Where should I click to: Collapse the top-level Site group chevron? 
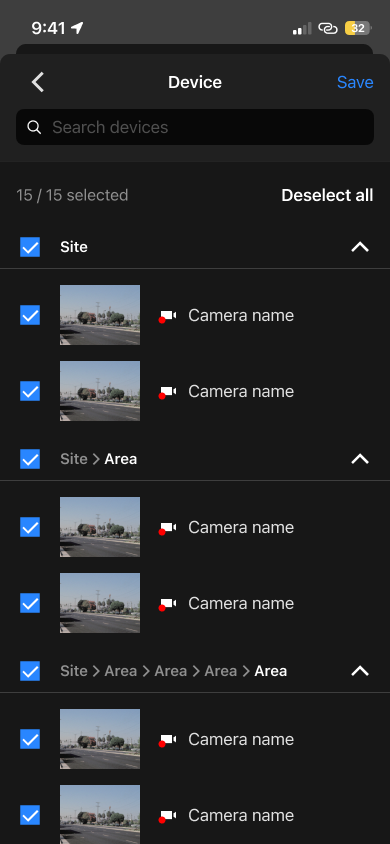pos(360,247)
